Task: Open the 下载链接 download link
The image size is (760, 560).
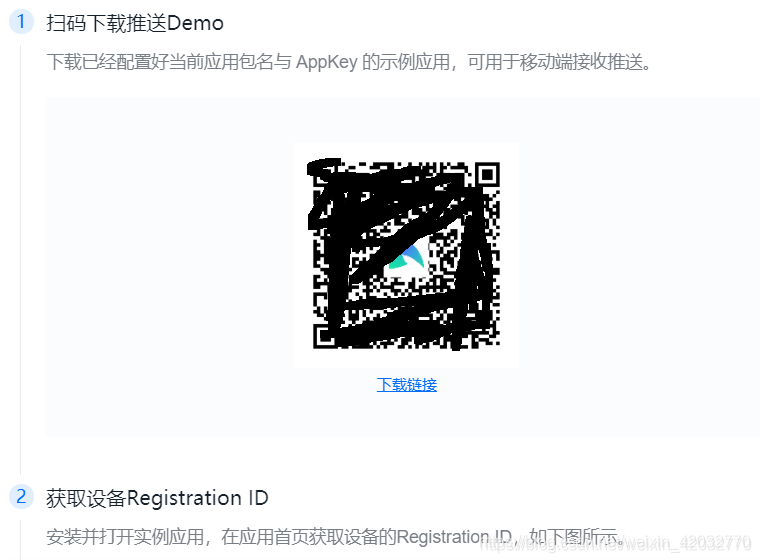Action: [x=407, y=385]
